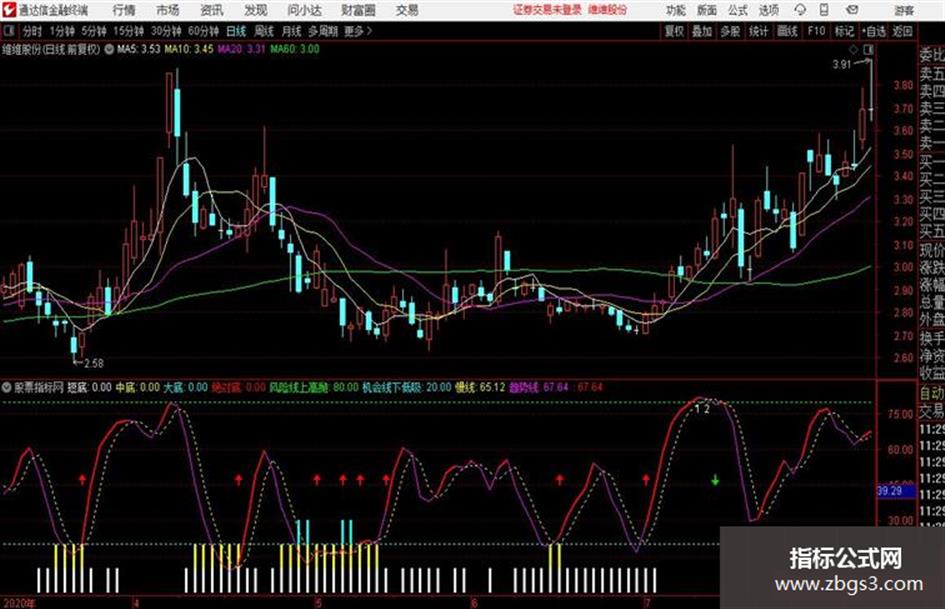Click the MA60: 3.00 value
945x609 pixels.
coord(295,49)
